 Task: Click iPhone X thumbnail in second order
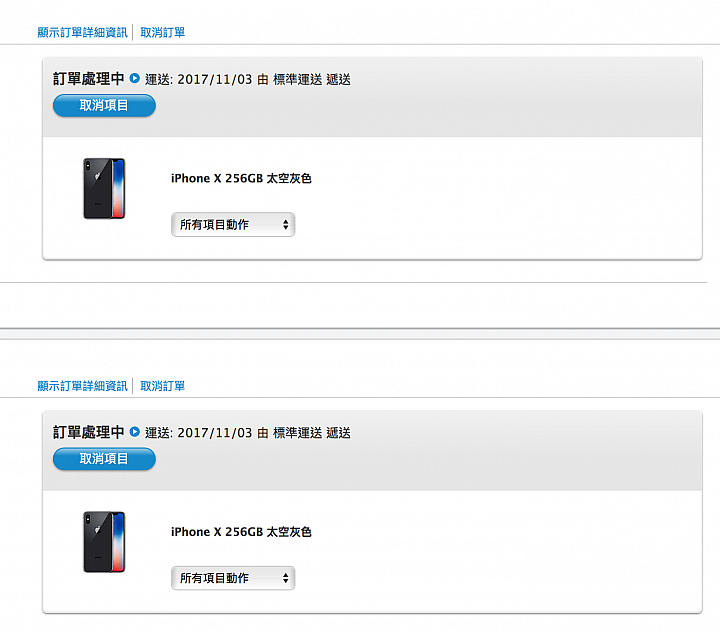(x=104, y=542)
